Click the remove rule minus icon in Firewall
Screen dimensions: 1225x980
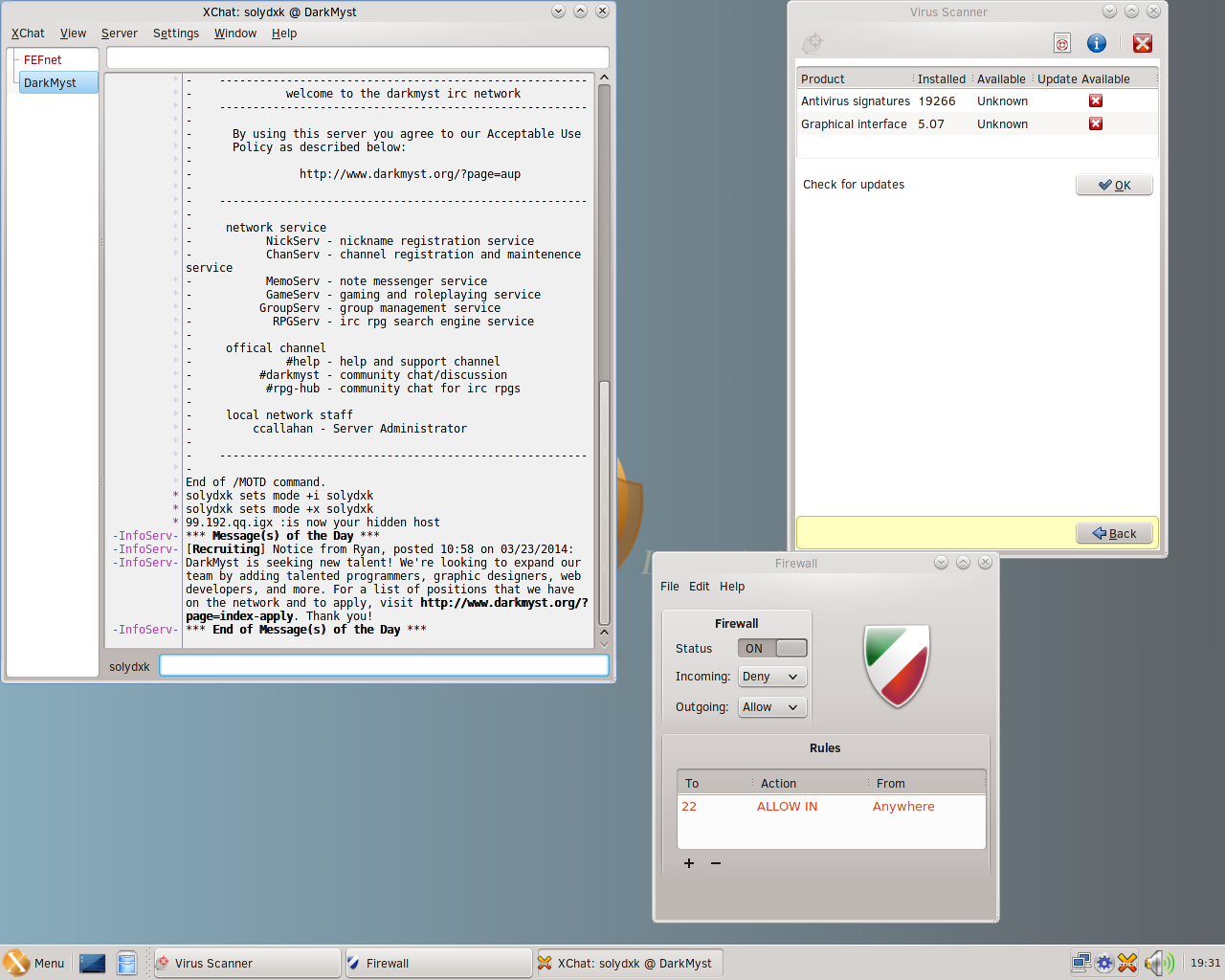point(716,863)
